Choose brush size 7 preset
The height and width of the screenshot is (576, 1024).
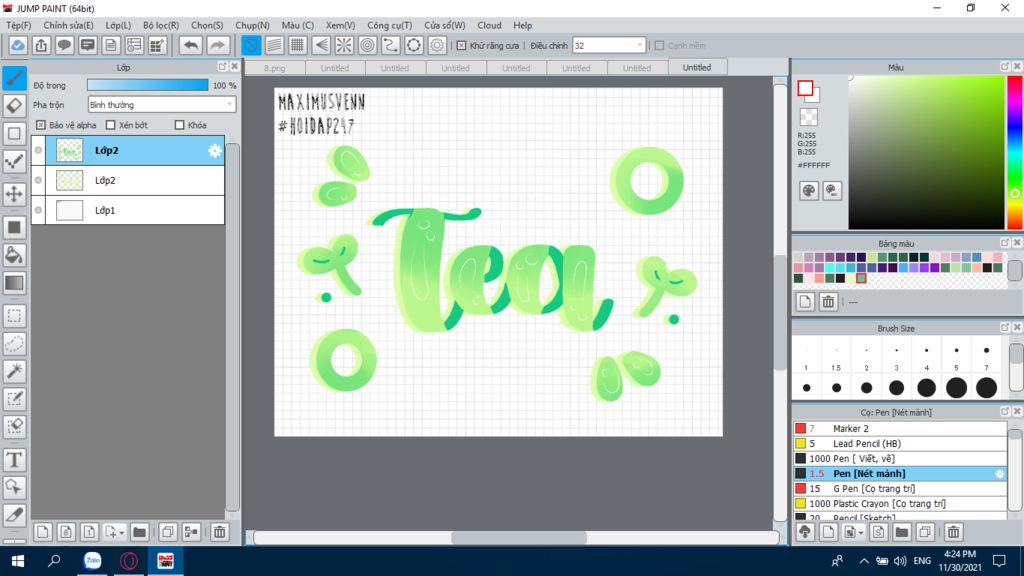[x=986, y=358]
